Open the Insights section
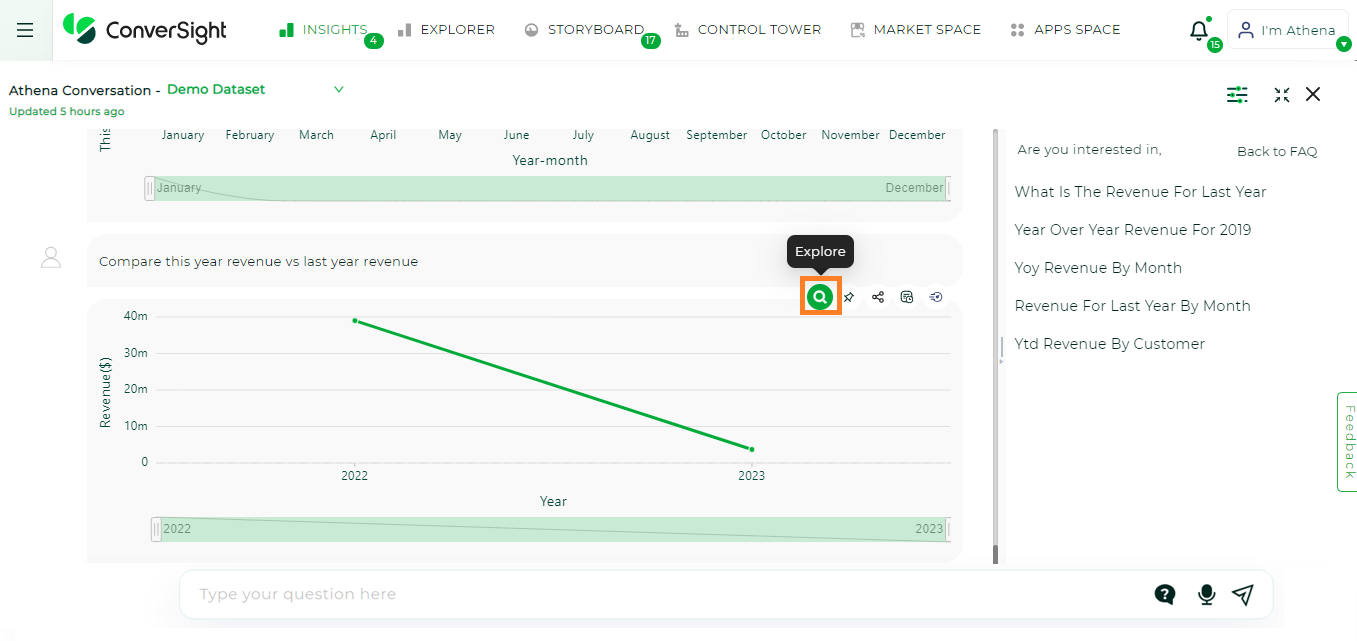 323,30
